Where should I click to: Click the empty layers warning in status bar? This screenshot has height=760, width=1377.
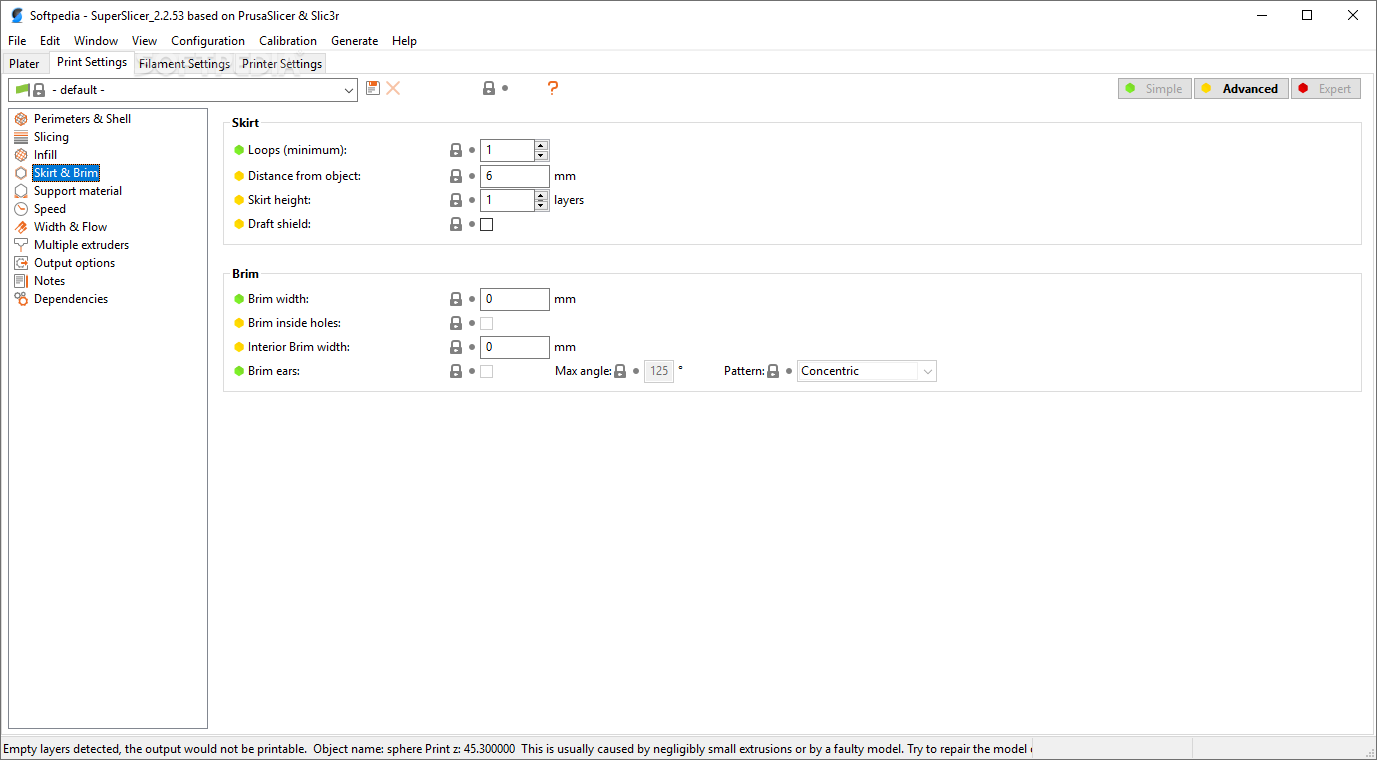click(x=517, y=748)
